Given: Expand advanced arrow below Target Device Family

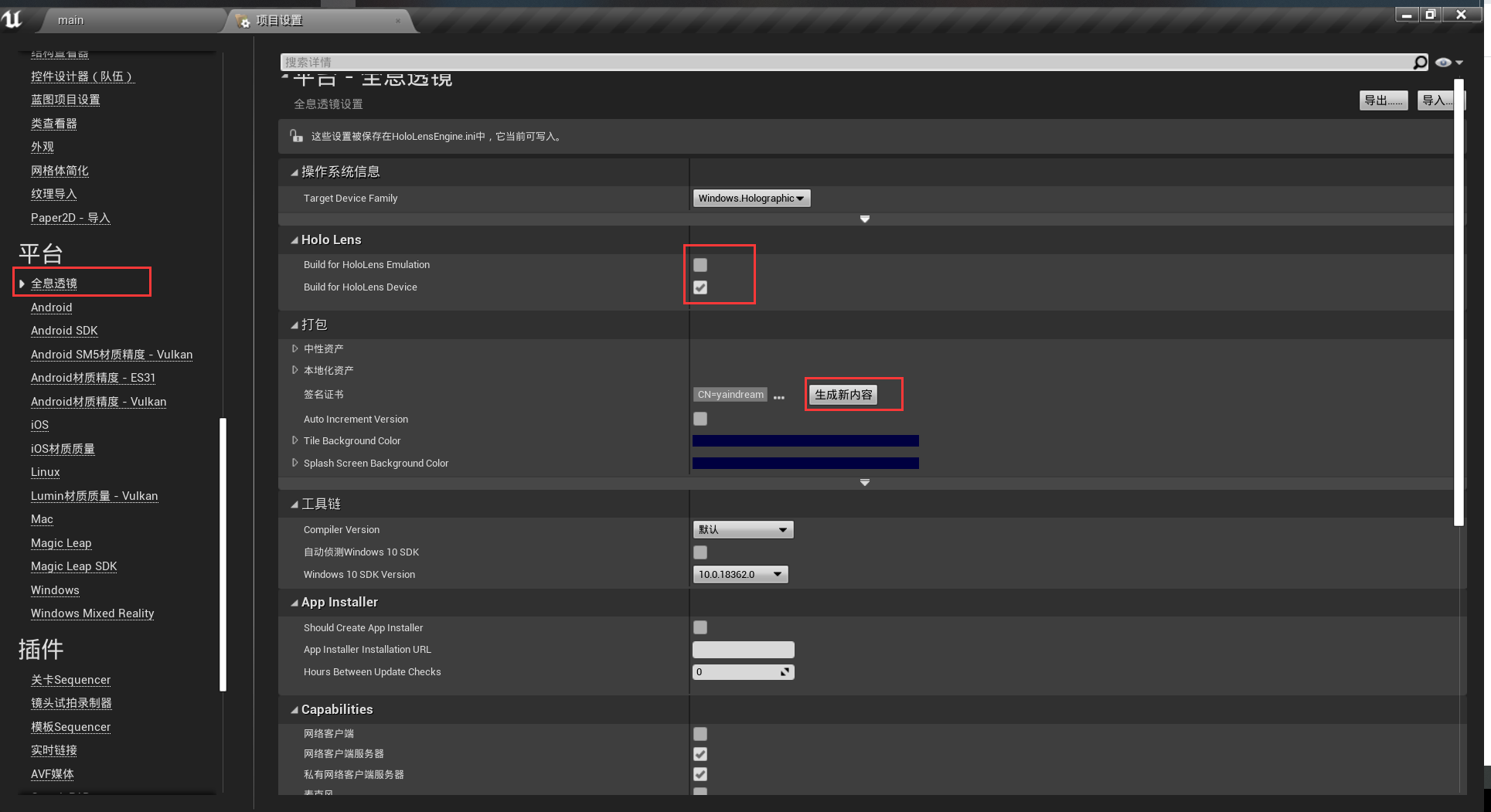Looking at the screenshot, I should point(865,219).
